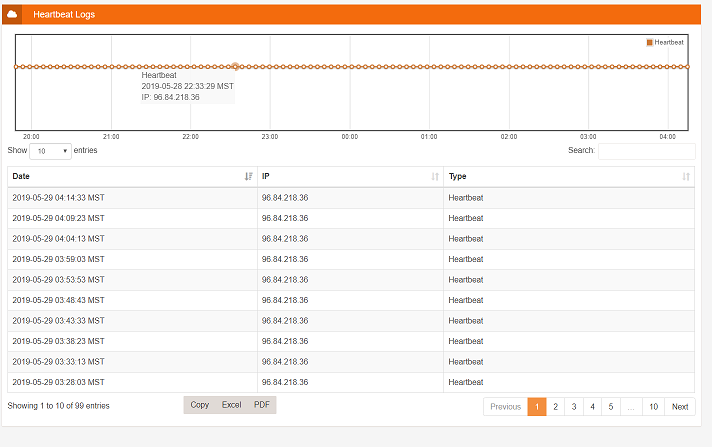
Task: Click IP 96.84.218.36 in the 04:14:33 row
Action: [x=285, y=198]
